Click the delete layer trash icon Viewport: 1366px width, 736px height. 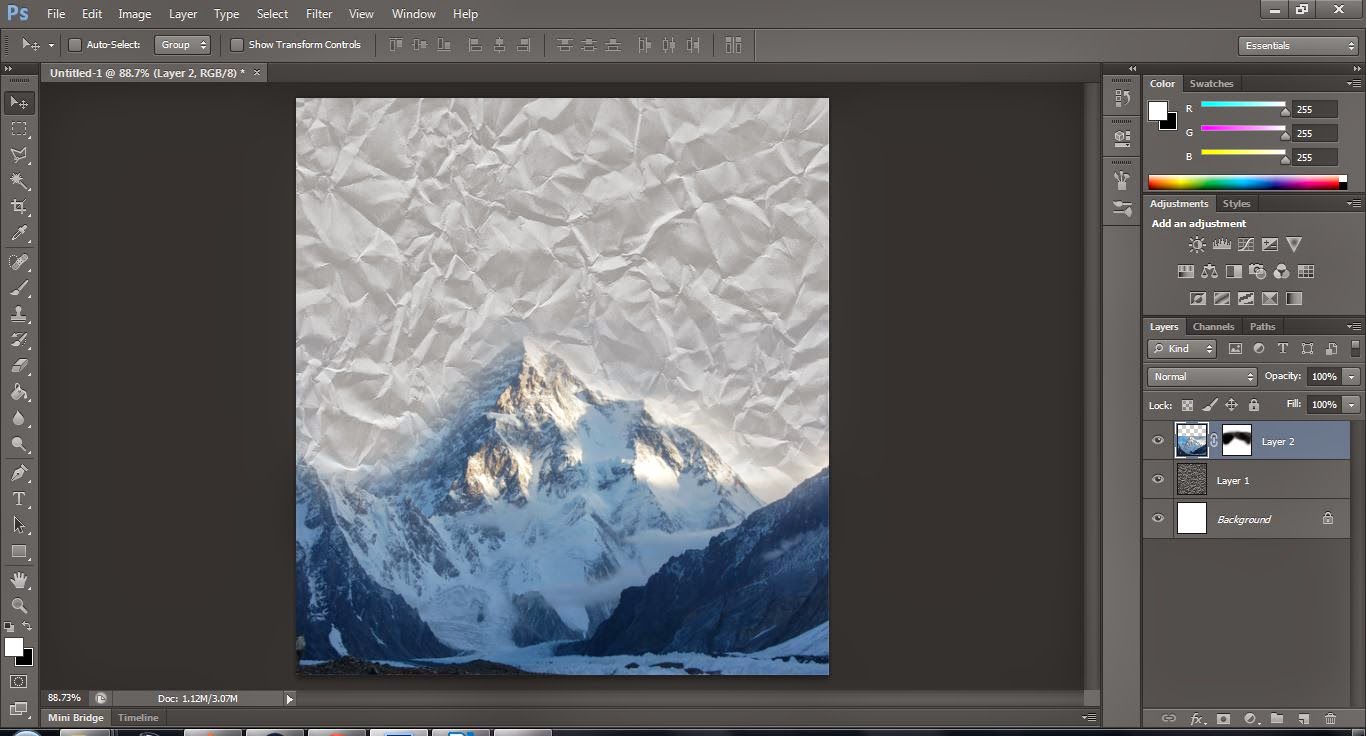pyautogui.click(x=1330, y=719)
